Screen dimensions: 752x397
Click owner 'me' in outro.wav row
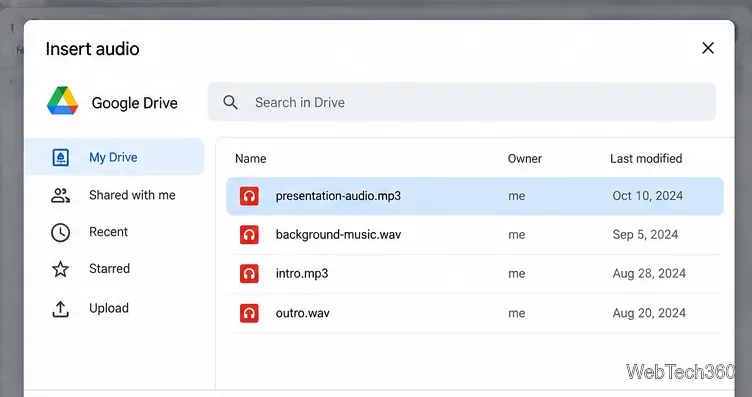(517, 313)
